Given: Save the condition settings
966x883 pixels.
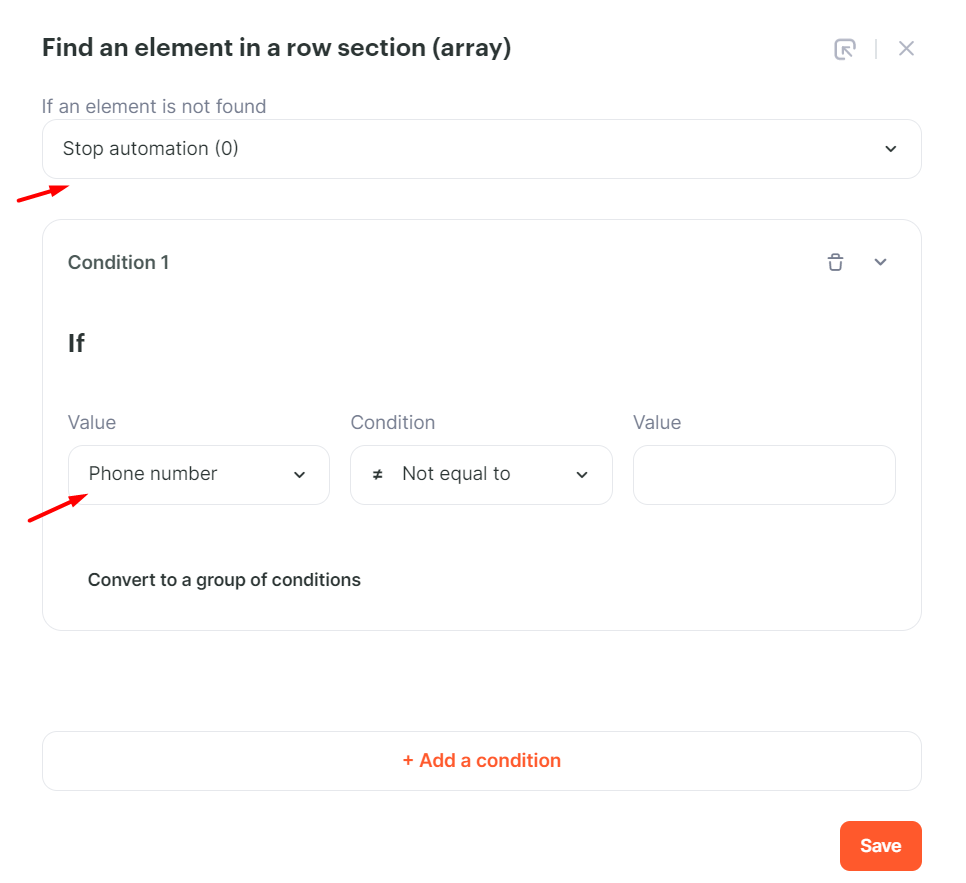Looking at the screenshot, I should [880, 846].
